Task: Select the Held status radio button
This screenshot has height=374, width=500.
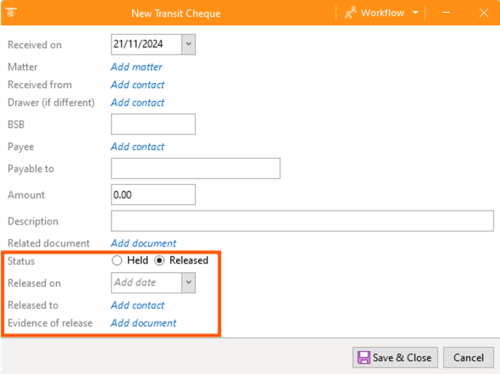Action: pos(117,260)
